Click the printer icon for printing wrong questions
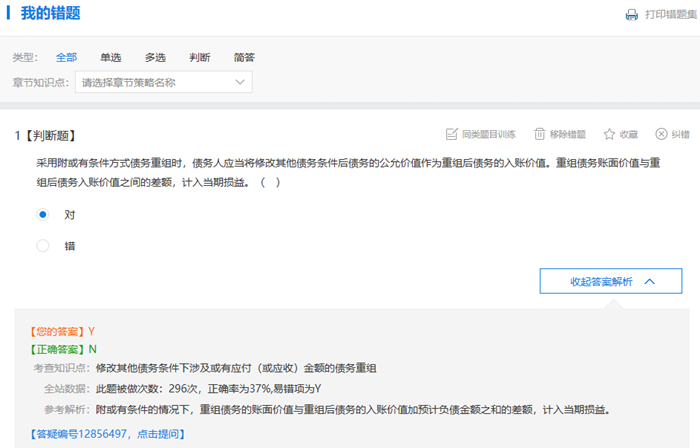The image size is (700, 448). (631, 15)
